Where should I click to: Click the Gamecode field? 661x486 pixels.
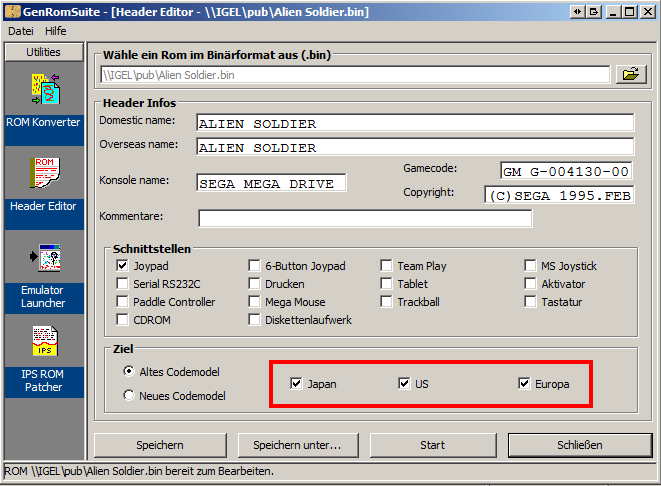[566, 171]
